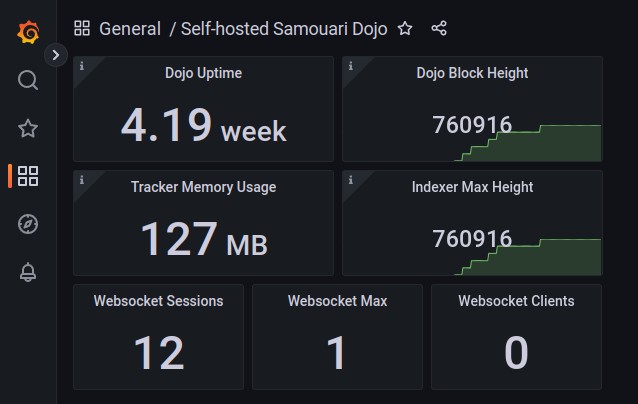Click the Websocket Sessions value 12
638x404 pixels.
159,353
